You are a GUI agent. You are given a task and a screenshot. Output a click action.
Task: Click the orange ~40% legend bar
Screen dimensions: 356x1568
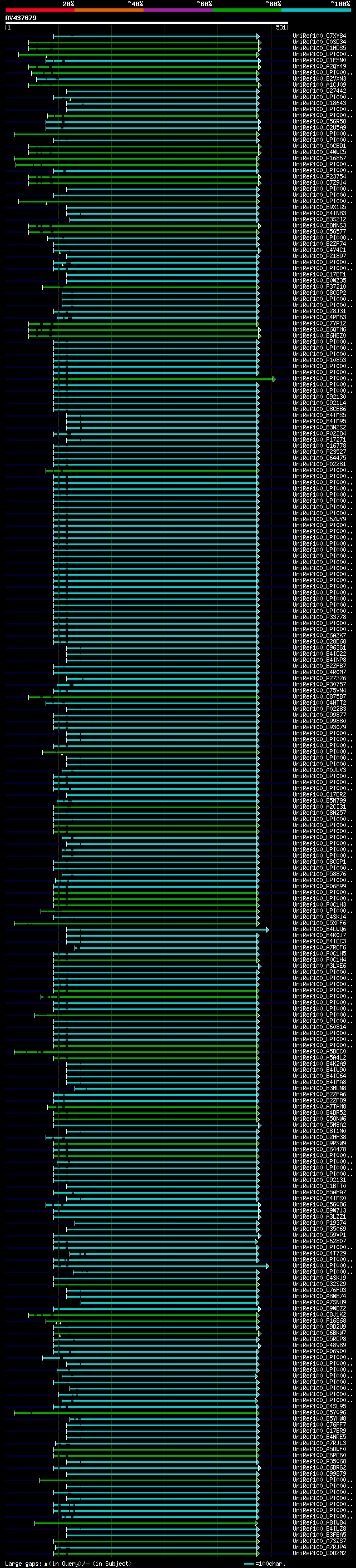(x=109, y=10)
